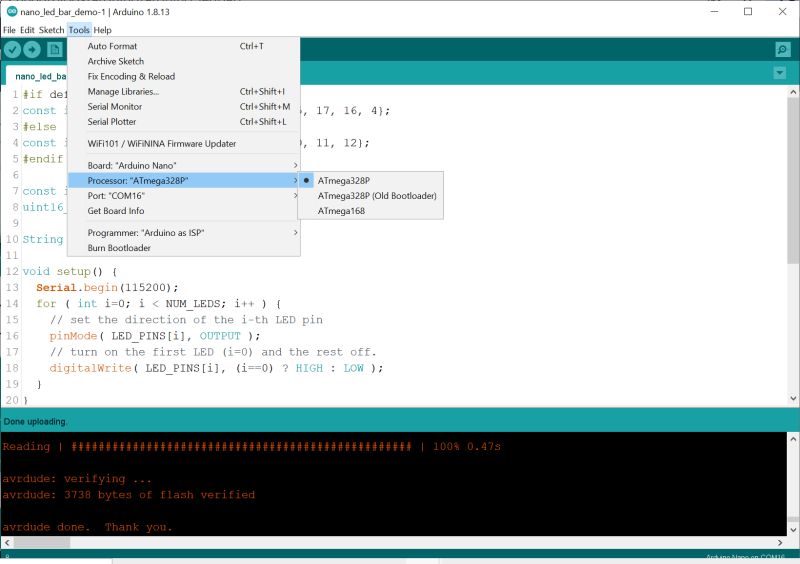Click "// turn on the first LED" comment
This screenshot has height=564, width=800.
click(x=213, y=352)
